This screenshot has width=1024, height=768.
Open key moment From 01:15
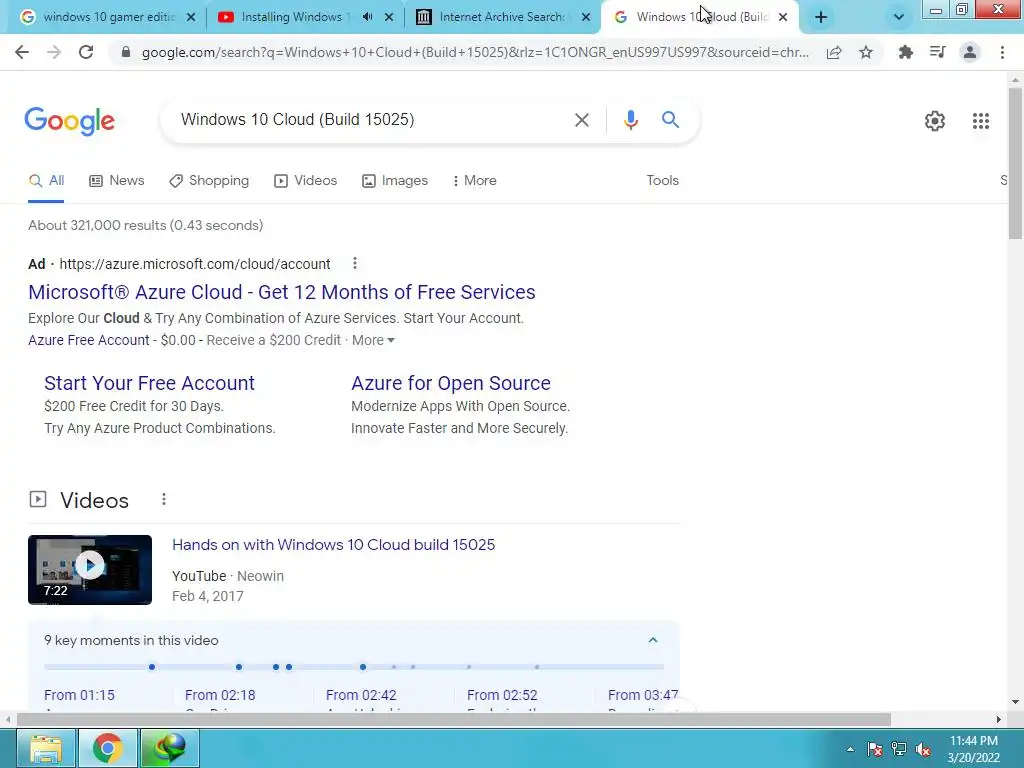(x=79, y=695)
